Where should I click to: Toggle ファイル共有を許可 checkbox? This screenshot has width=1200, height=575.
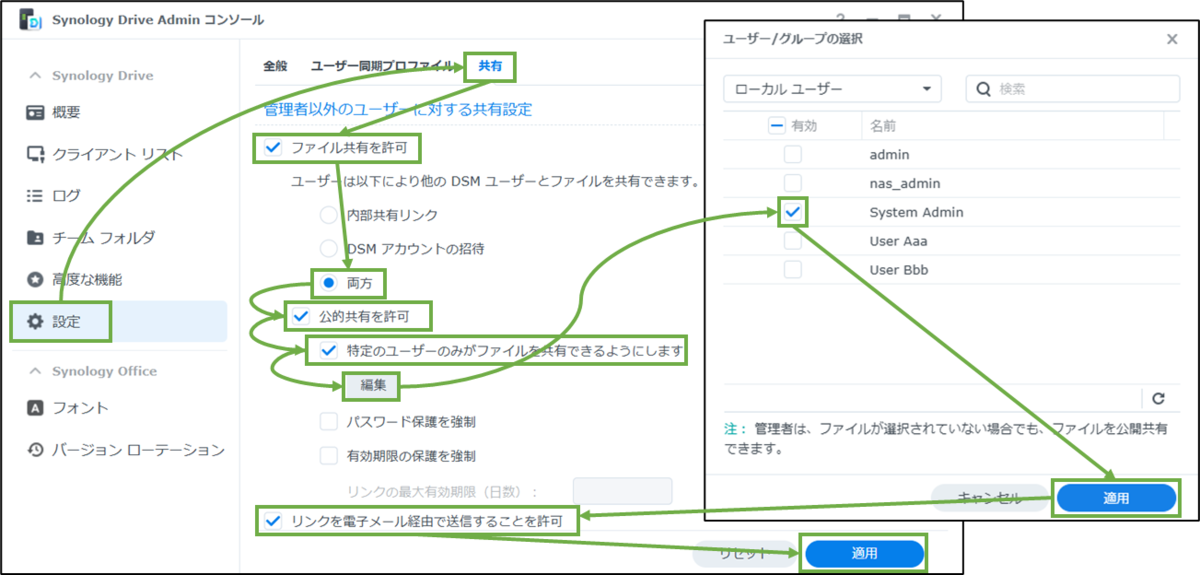273,148
